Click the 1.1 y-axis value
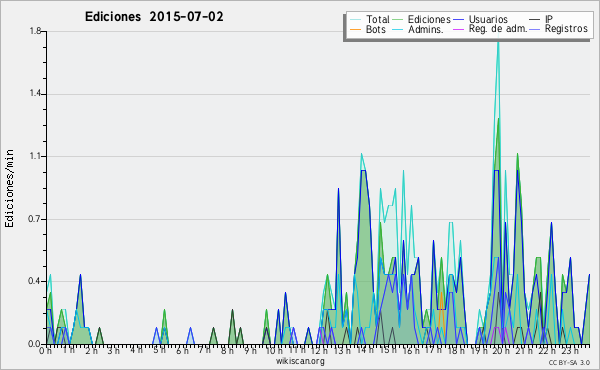 pyautogui.click(x=35, y=156)
